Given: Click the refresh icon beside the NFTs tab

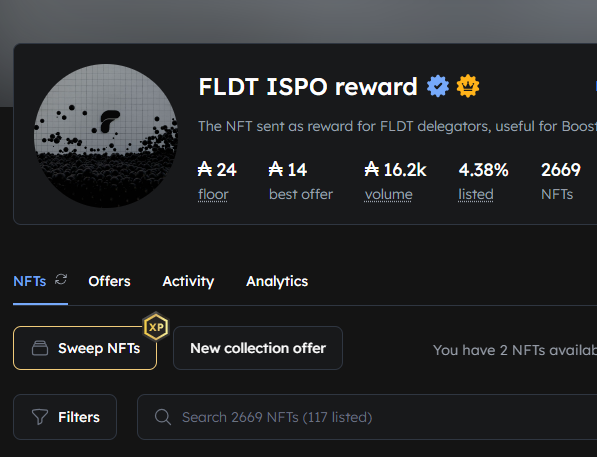Looking at the screenshot, I should pos(61,280).
